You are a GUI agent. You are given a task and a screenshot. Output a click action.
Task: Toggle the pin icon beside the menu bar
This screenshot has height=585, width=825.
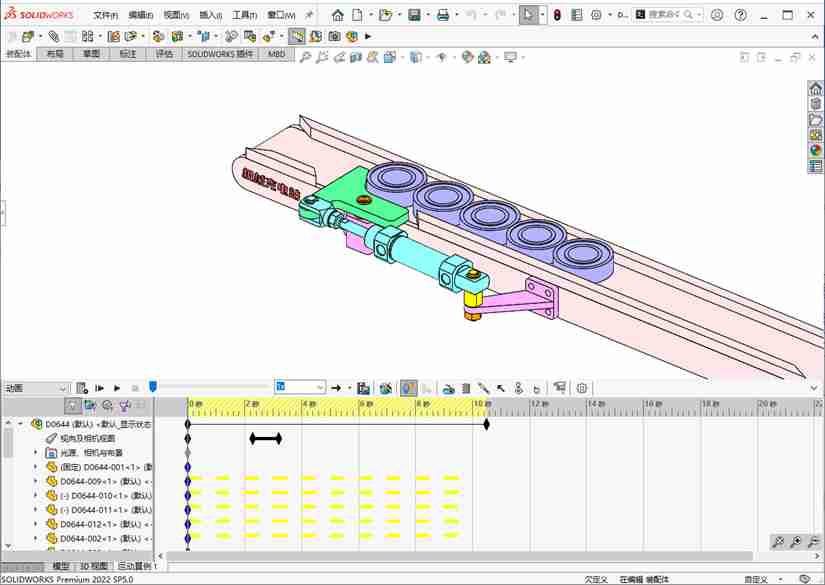click(x=309, y=15)
